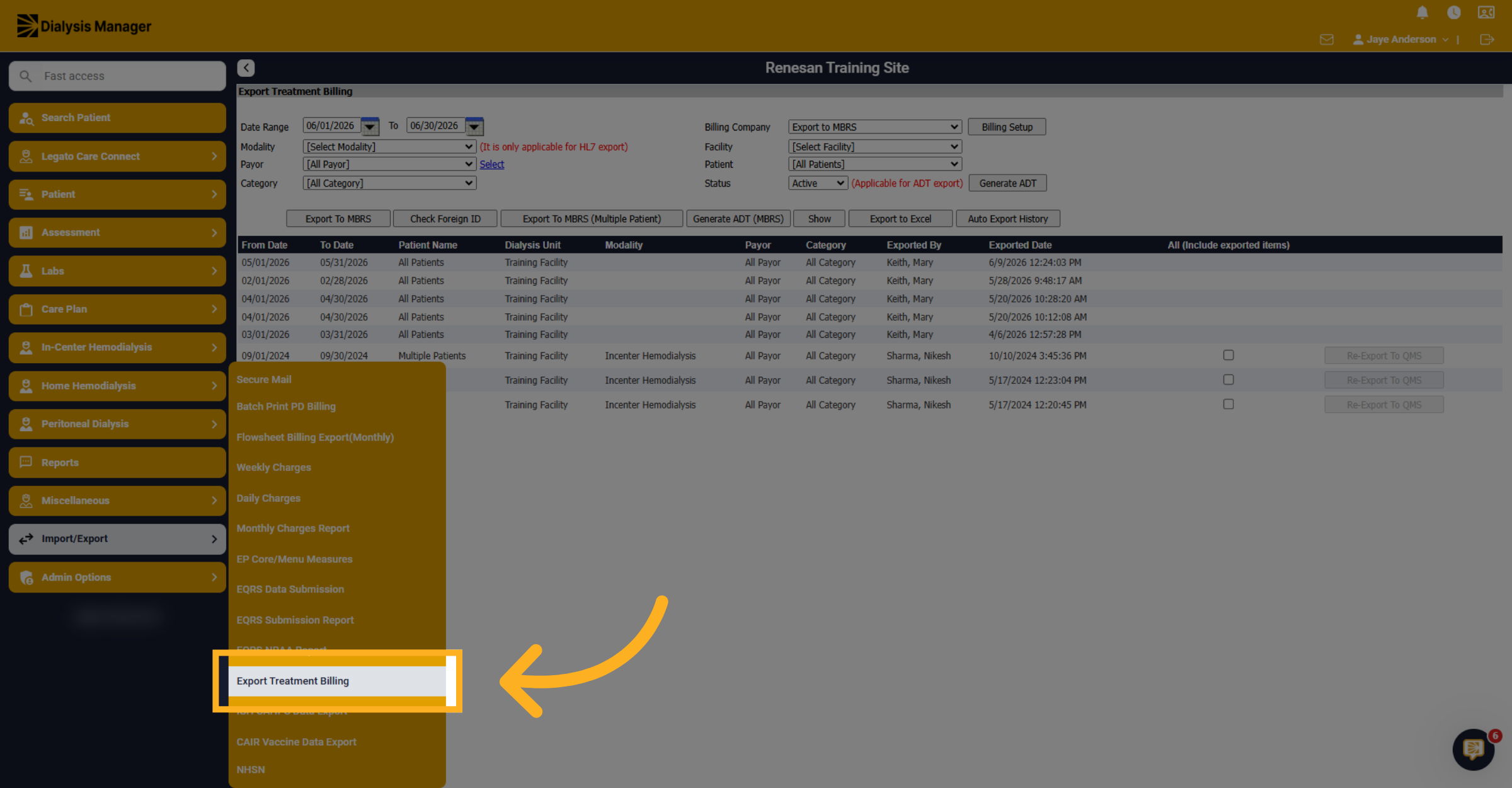The width and height of the screenshot is (1512, 788).
Task: Open the mail envelope icon
Action: 1327,40
